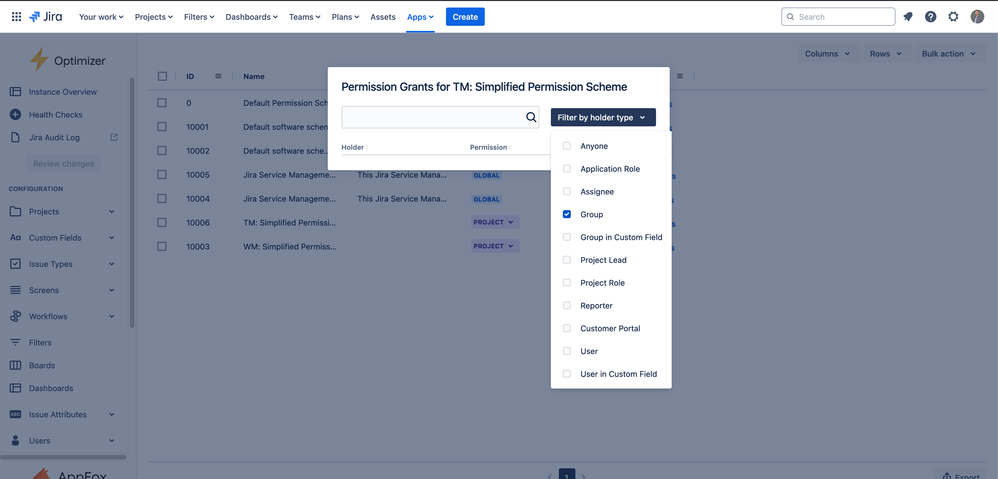Viewport: 998px width, 479px height.
Task: Check the Assignee holder type
Action: pyautogui.click(x=566, y=191)
